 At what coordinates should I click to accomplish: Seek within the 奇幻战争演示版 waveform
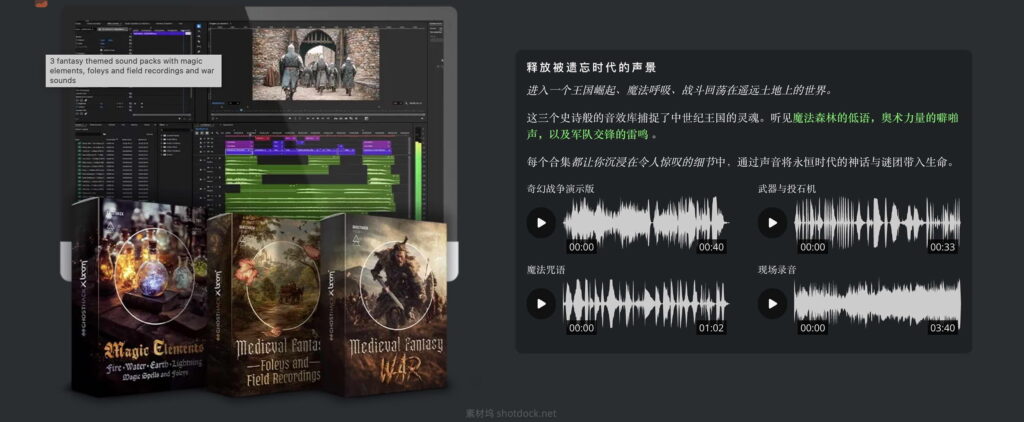point(646,223)
